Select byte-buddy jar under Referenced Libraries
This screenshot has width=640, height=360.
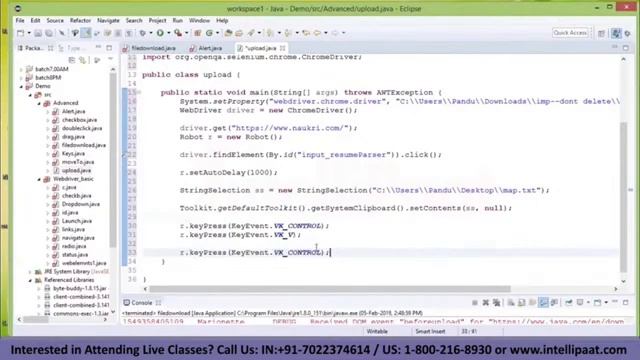click(x=80, y=288)
